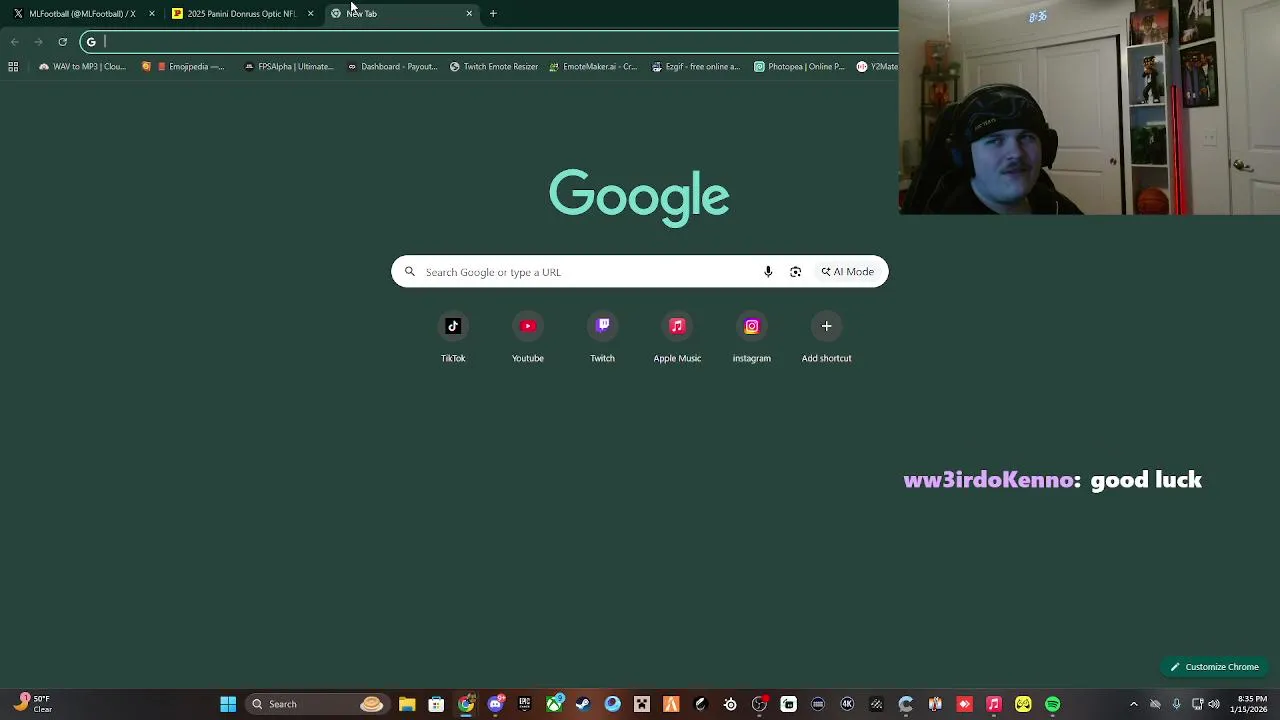
Task: Open the Youtube shortcut
Action: coord(528,338)
